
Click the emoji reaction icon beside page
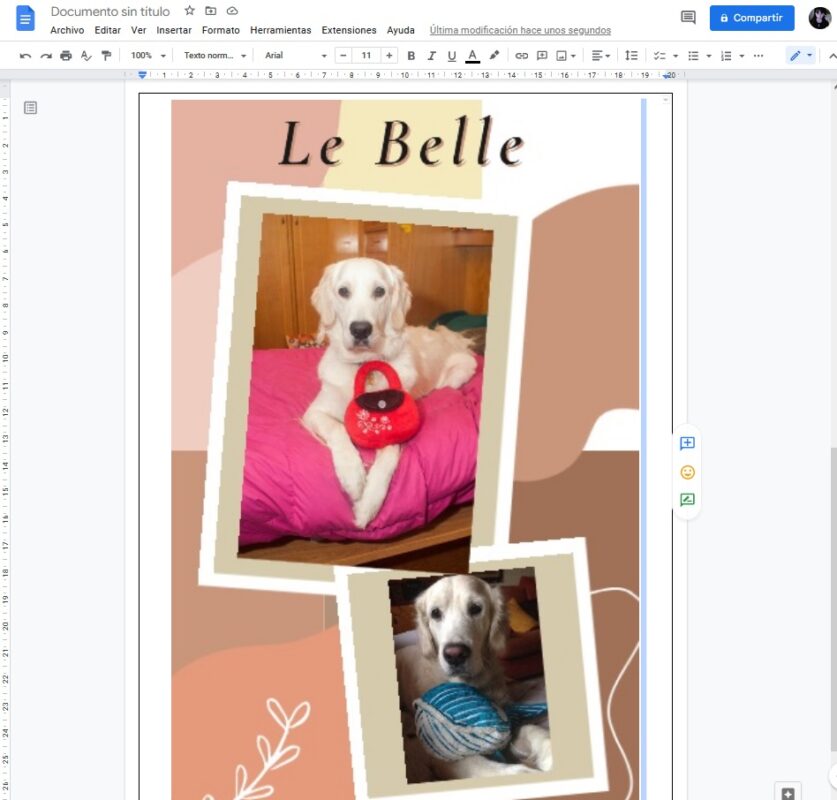click(687, 472)
